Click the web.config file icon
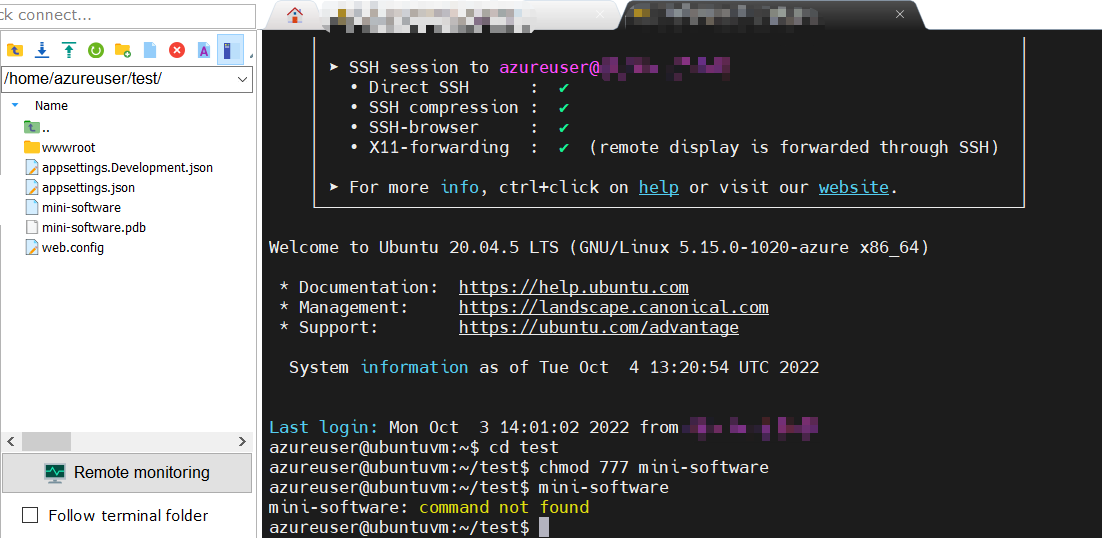The height and width of the screenshot is (538, 1102). tap(32, 247)
